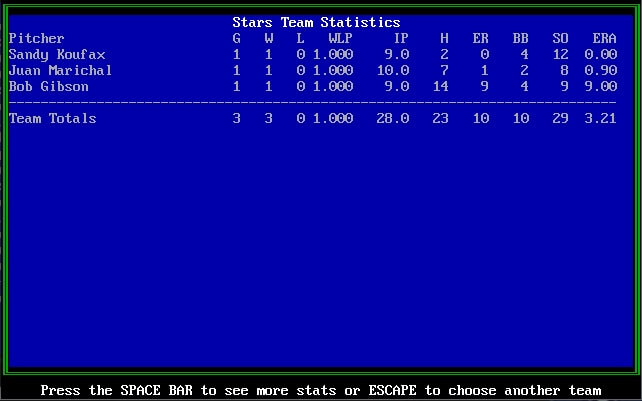This screenshot has height=401, width=642.
Task: Click Sandy Koufax's ERA value 0.00
Action: (x=601, y=54)
